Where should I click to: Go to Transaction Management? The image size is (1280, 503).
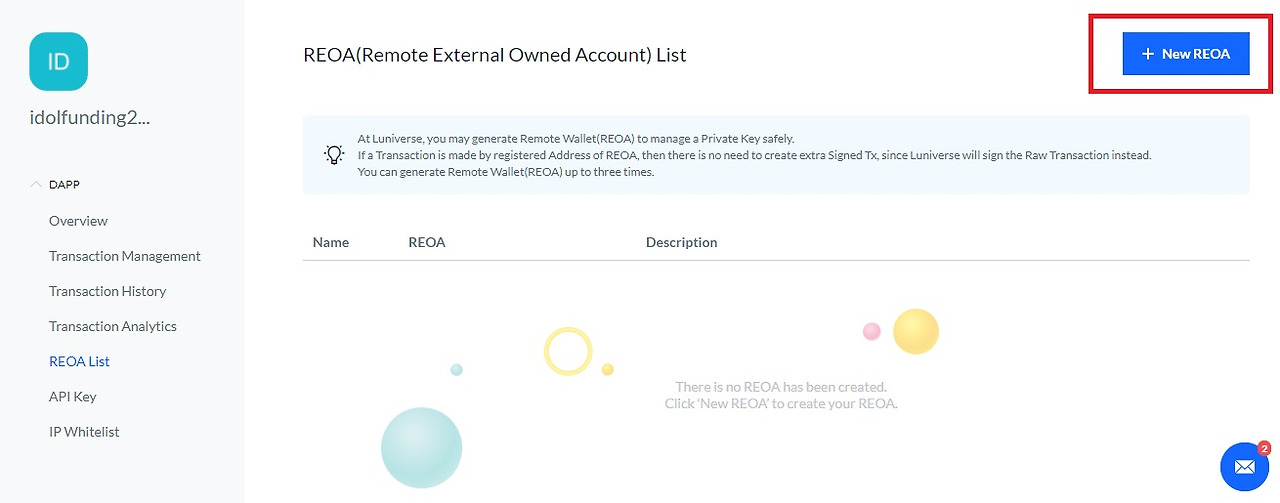click(x=125, y=256)
